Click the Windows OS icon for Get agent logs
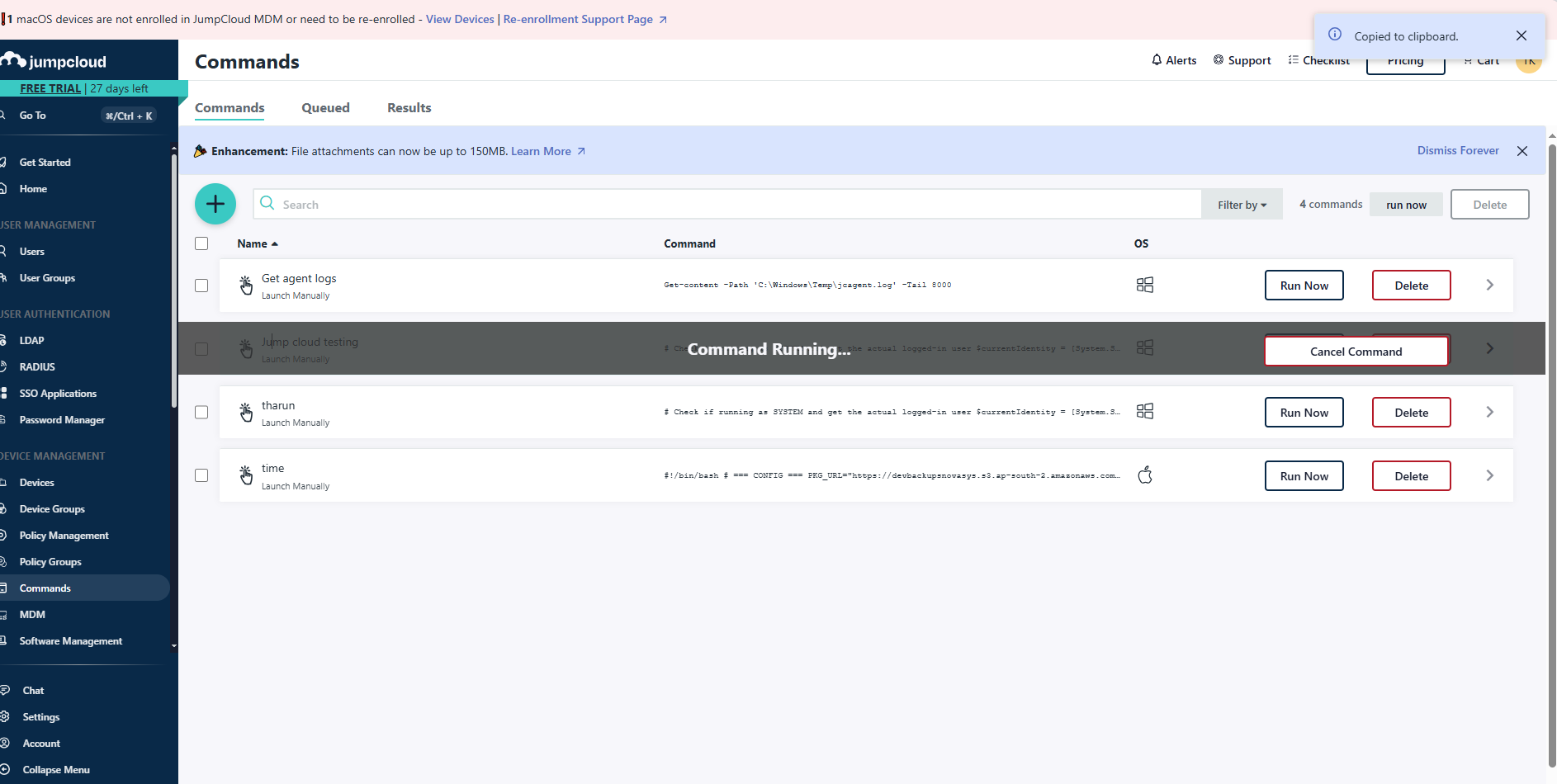Image resolution: width=1557 pixels, height=784 pixels. 1145,285
